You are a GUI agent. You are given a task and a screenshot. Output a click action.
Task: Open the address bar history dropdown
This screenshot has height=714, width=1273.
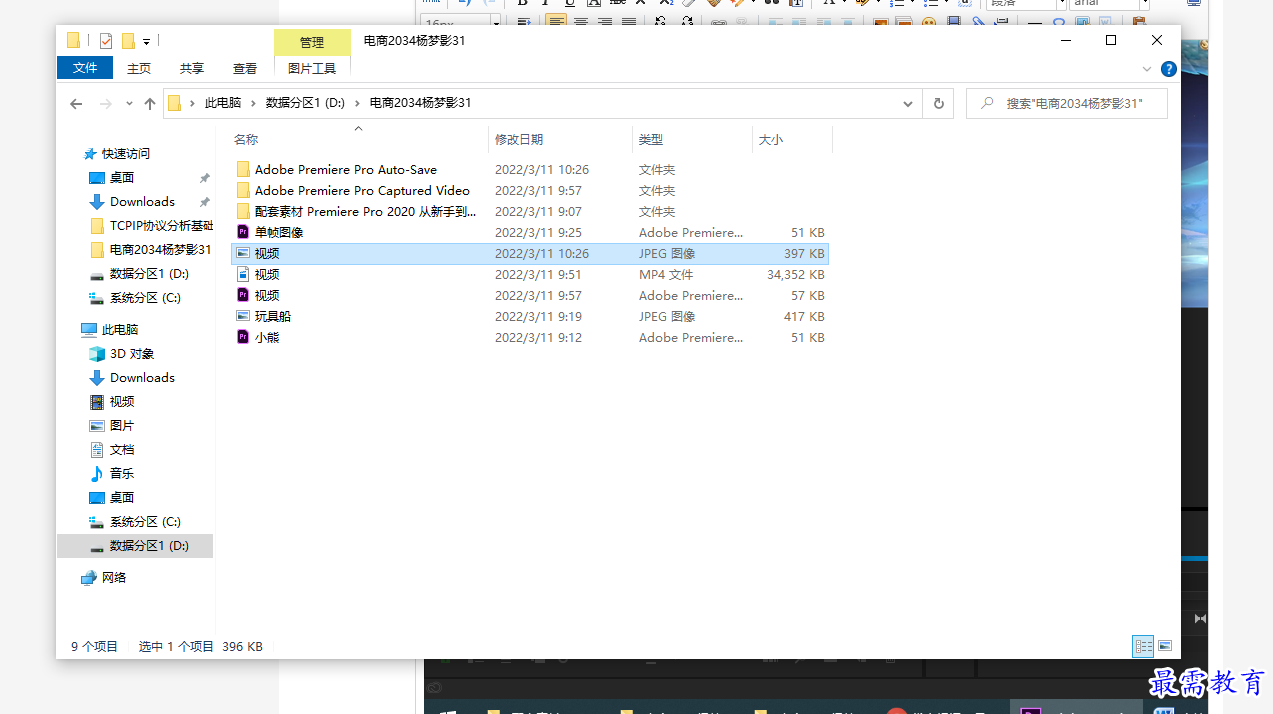tap(908, 103)
